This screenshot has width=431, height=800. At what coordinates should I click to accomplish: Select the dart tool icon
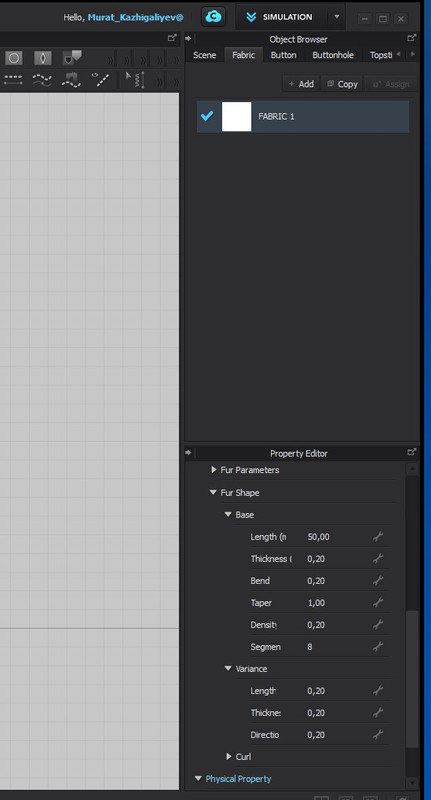[43, 58]
